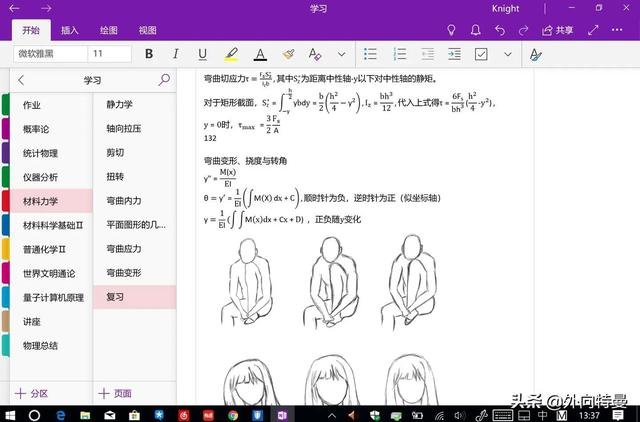The image size is (640, 422).
Task: Click the forward arrow in title bar
Action: 46,9
